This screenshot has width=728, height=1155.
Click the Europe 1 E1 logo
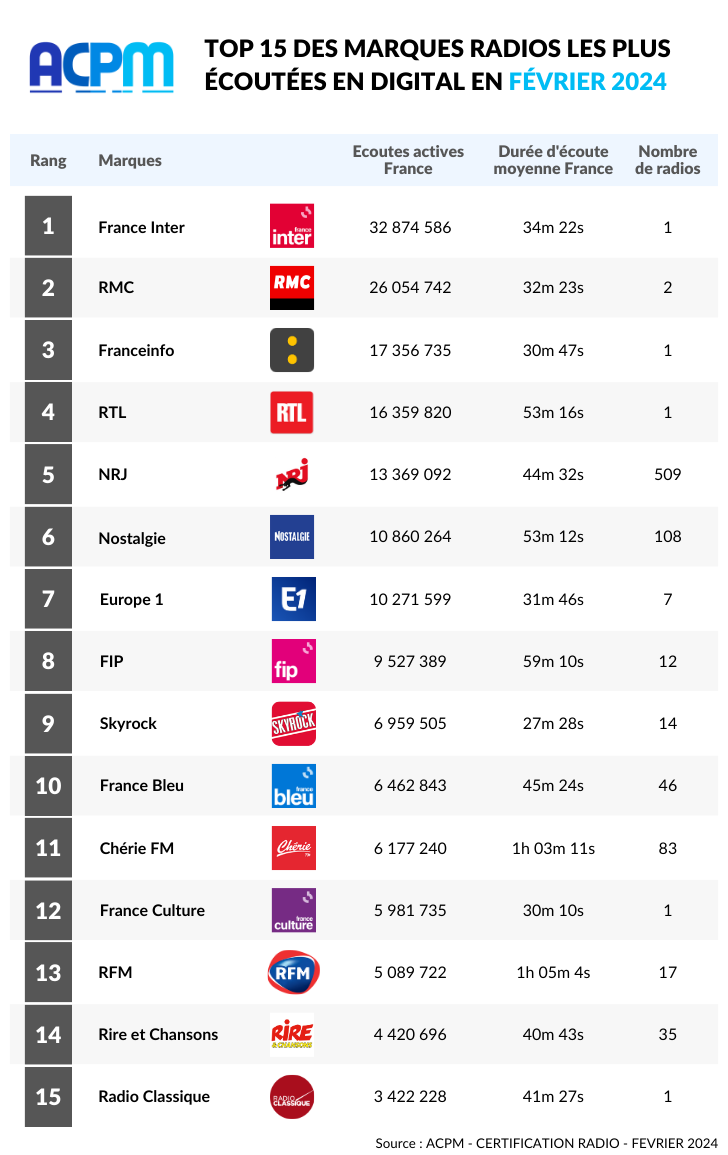pyautogui.click(x=294, y=599)
